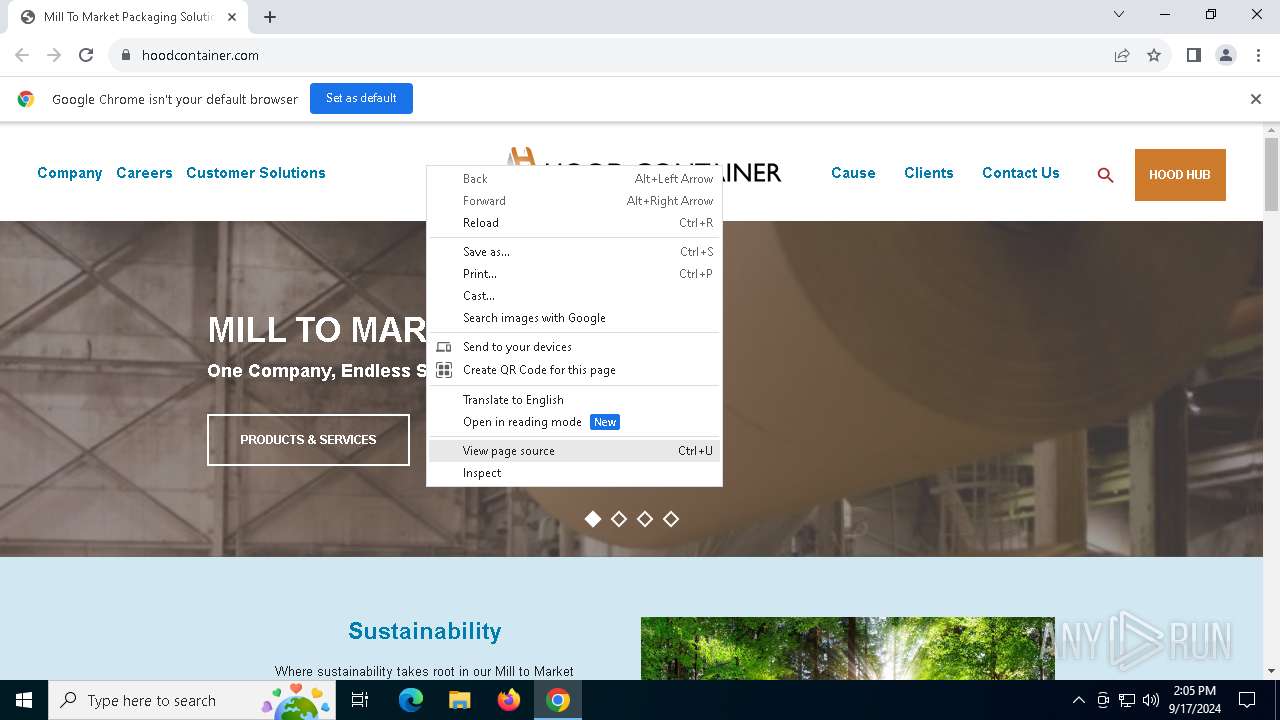Viewport: 1280px width, 720px height.
Task: Open the notification center icon
Action: tap(1247, 700)
